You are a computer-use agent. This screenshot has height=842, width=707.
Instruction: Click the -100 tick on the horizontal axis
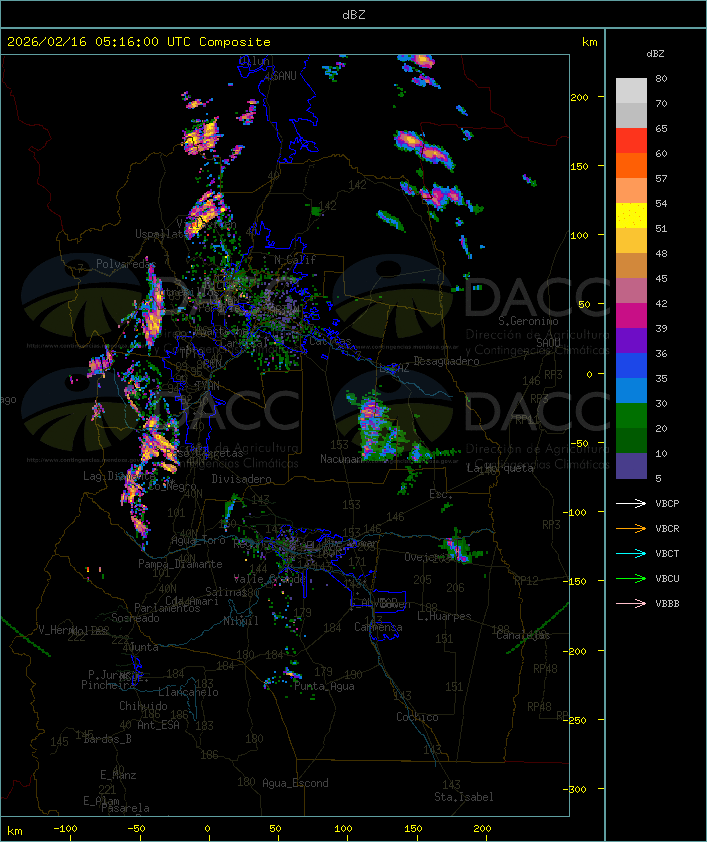pyautogui.click(x=65, y=829)
